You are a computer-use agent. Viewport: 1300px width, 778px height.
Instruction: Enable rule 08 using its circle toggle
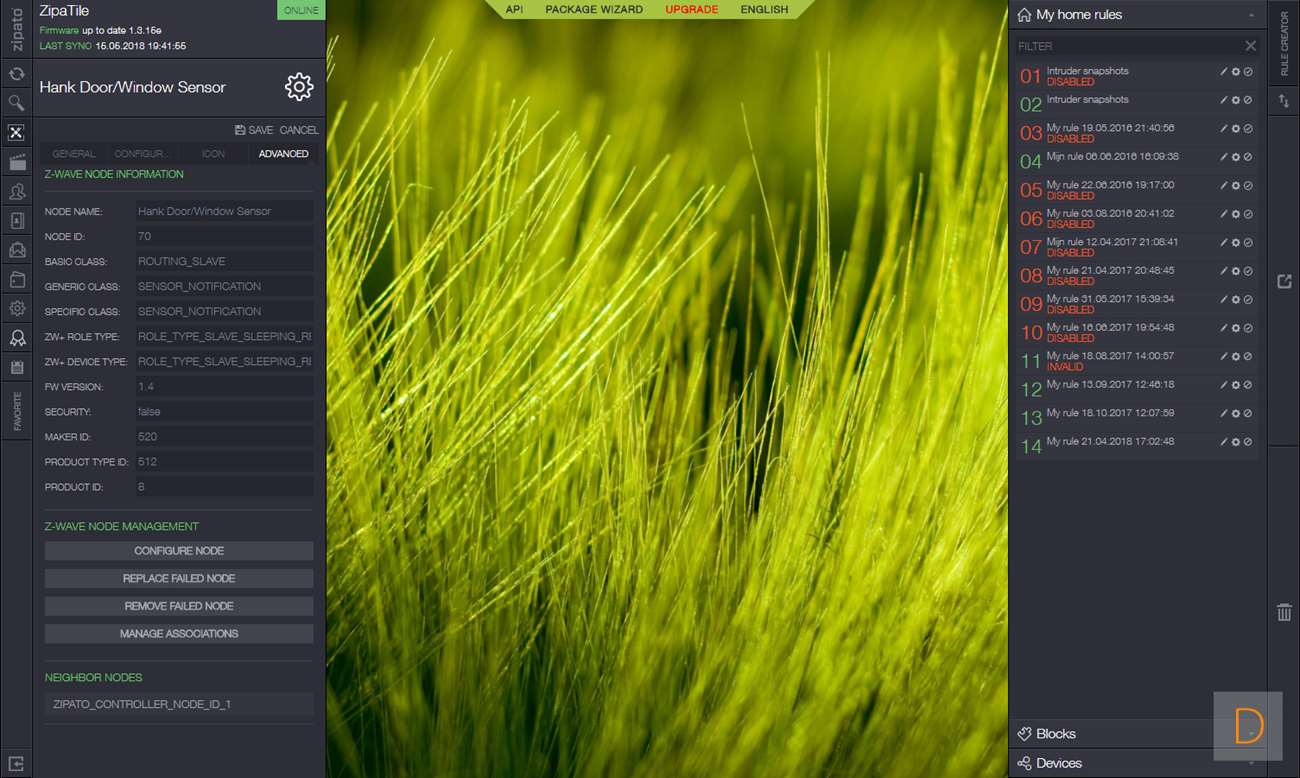[x=1248, y=271]
